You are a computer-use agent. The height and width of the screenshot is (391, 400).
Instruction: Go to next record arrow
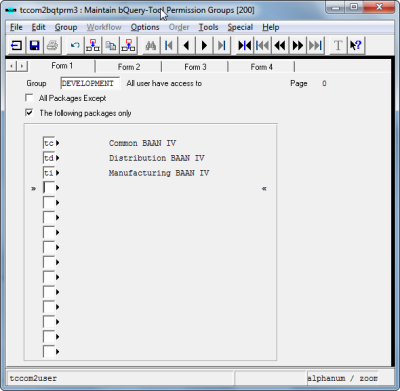[204, 45]
